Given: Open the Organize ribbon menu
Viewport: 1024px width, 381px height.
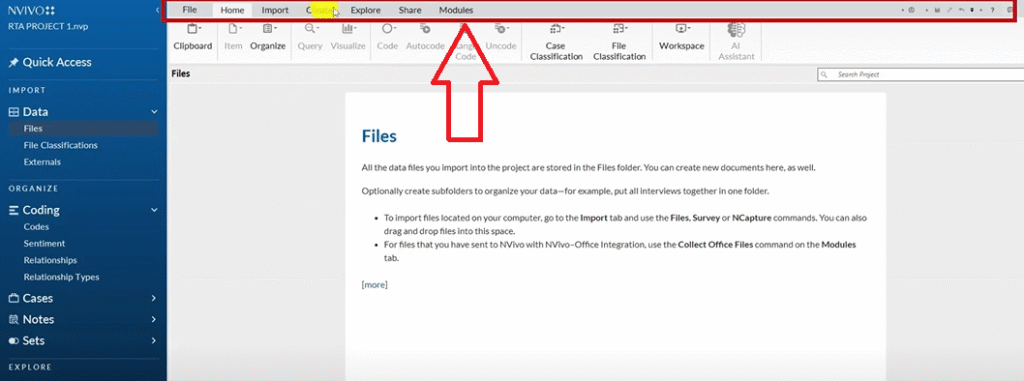Looking at the screenshot, I should 268,37.
